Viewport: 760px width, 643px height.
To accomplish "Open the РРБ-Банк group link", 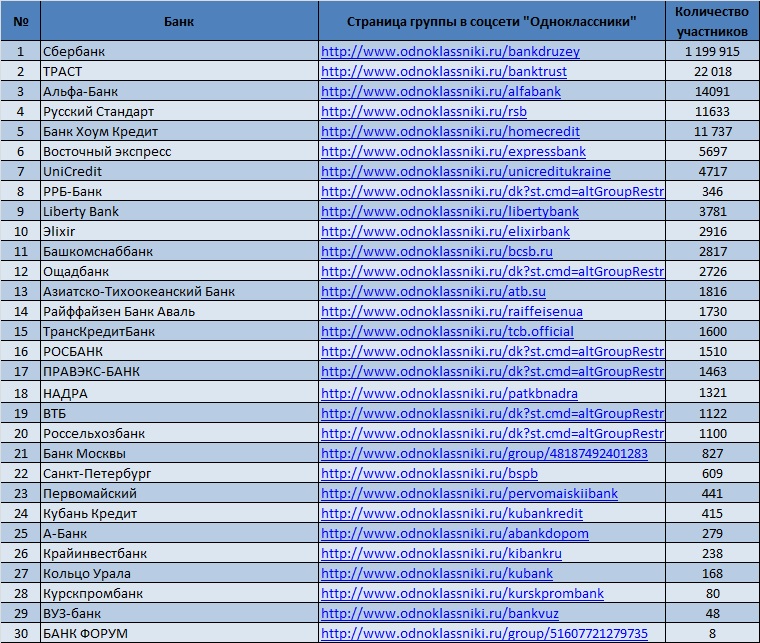I will pos(492,191).
